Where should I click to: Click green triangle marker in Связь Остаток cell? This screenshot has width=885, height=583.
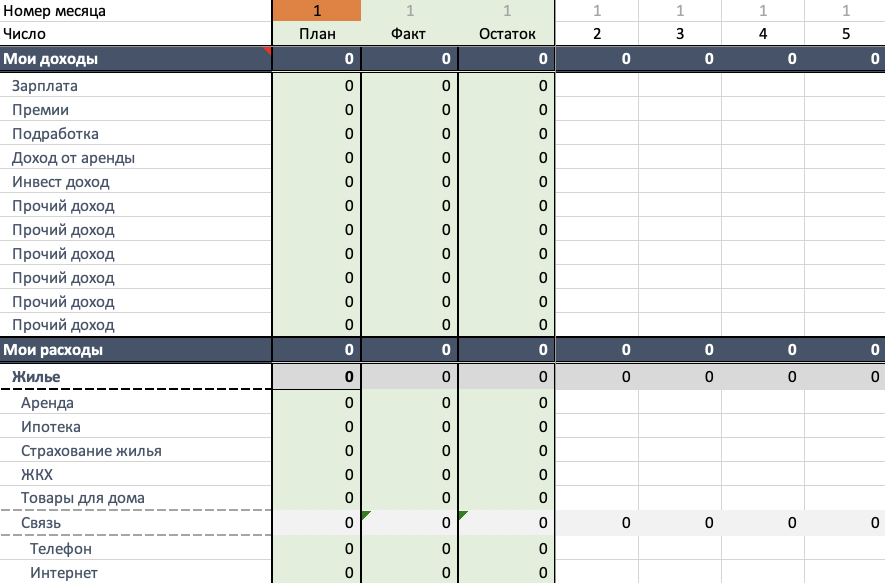(463, 515)
